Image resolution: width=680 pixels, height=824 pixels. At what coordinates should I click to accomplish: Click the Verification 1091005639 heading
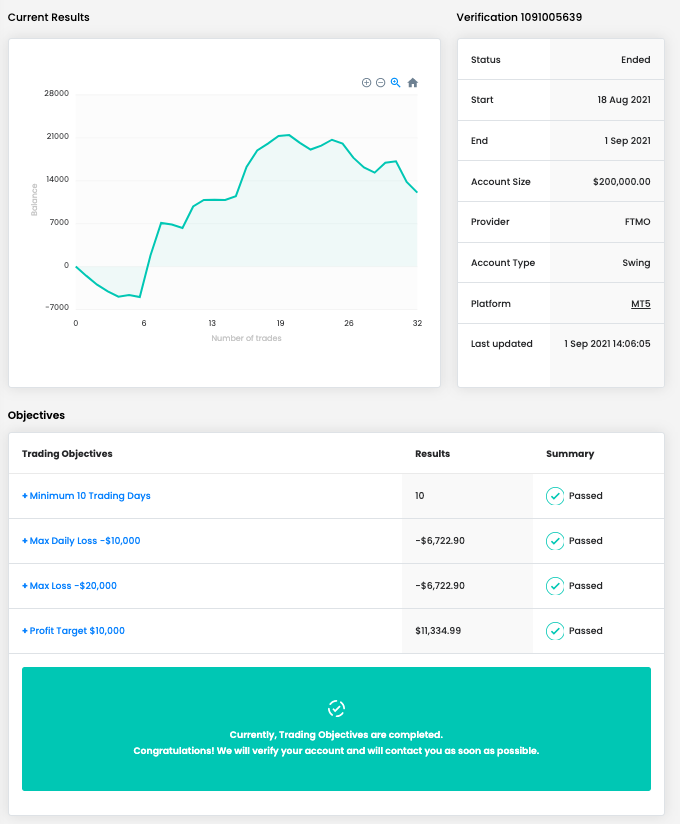coord(519,17)
